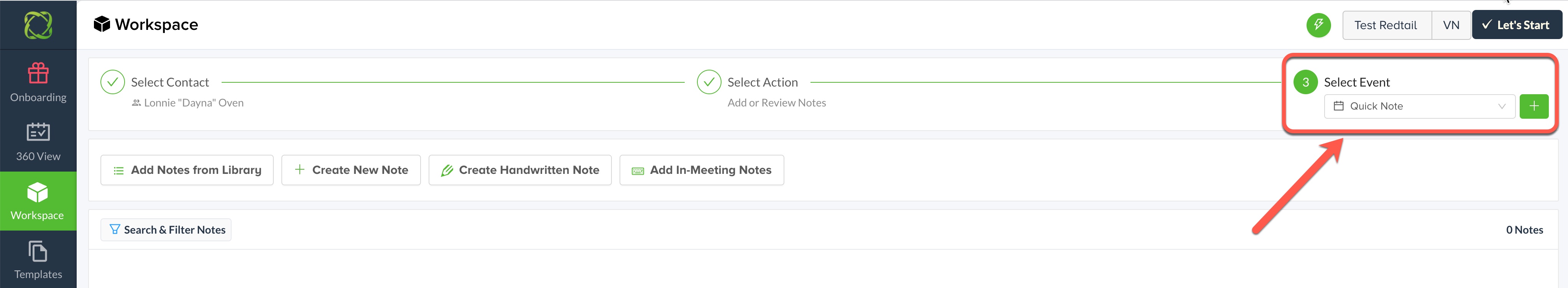The height and width of the screenshot is (288, 1568).
Task: Click the funnel filter icon
Action: coord(114,229)
